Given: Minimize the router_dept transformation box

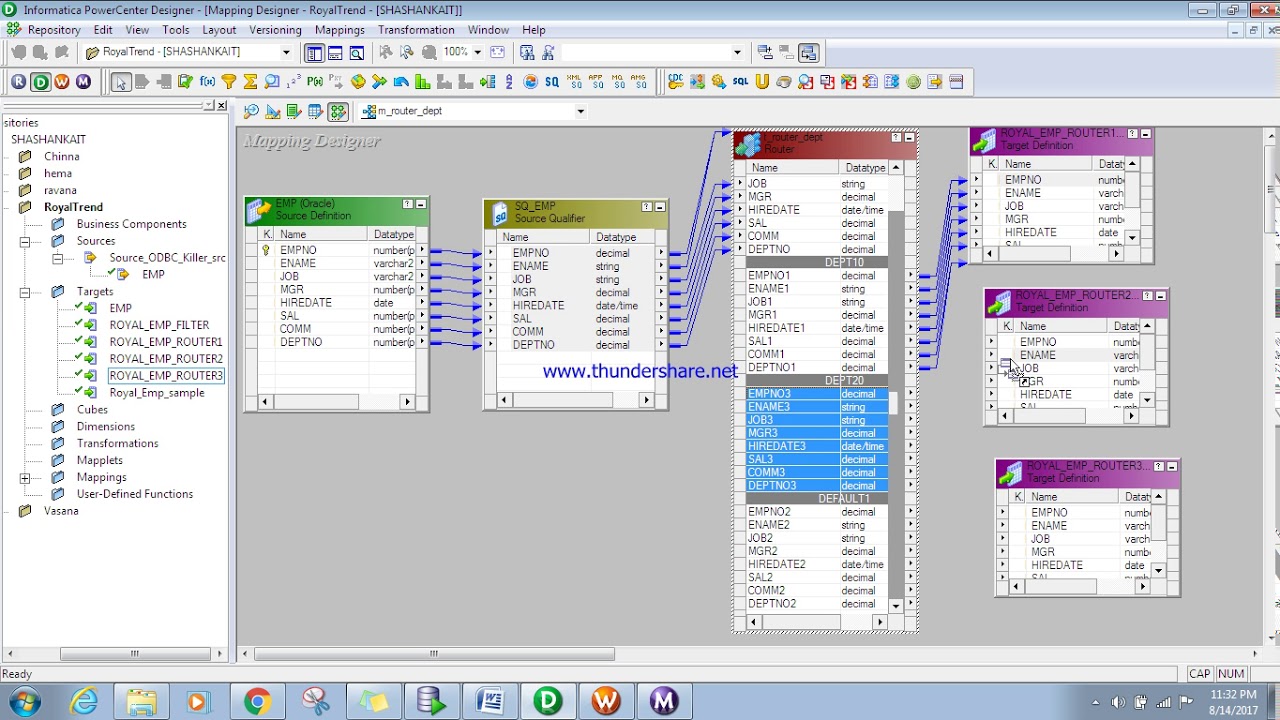Looking at the screenshot, I should click(909, 138).
